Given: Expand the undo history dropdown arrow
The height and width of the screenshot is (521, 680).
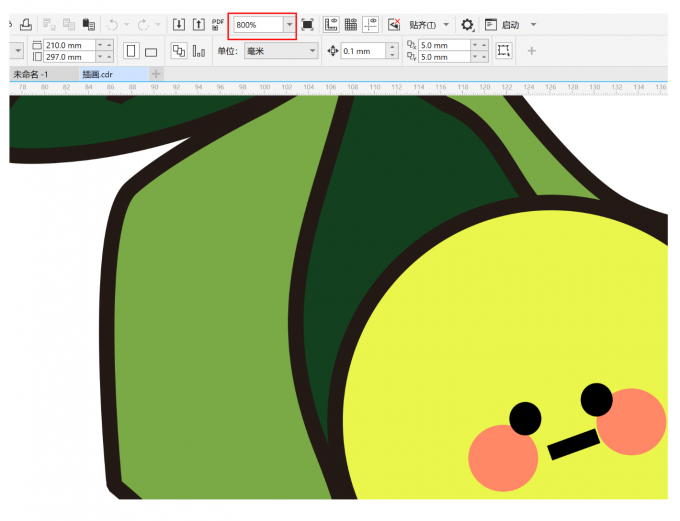Looking at the screenshot, I should pyautogui.click(x=127, y=25).
